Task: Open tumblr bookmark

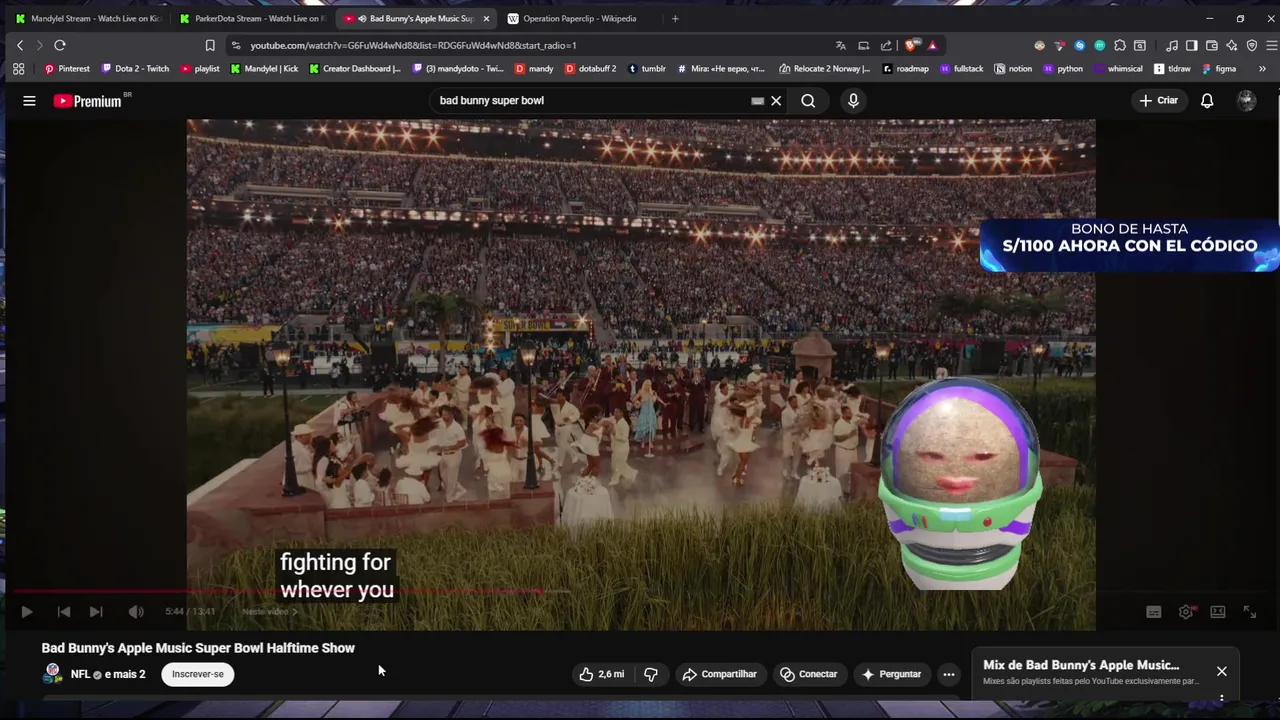Action: (647, 69)
